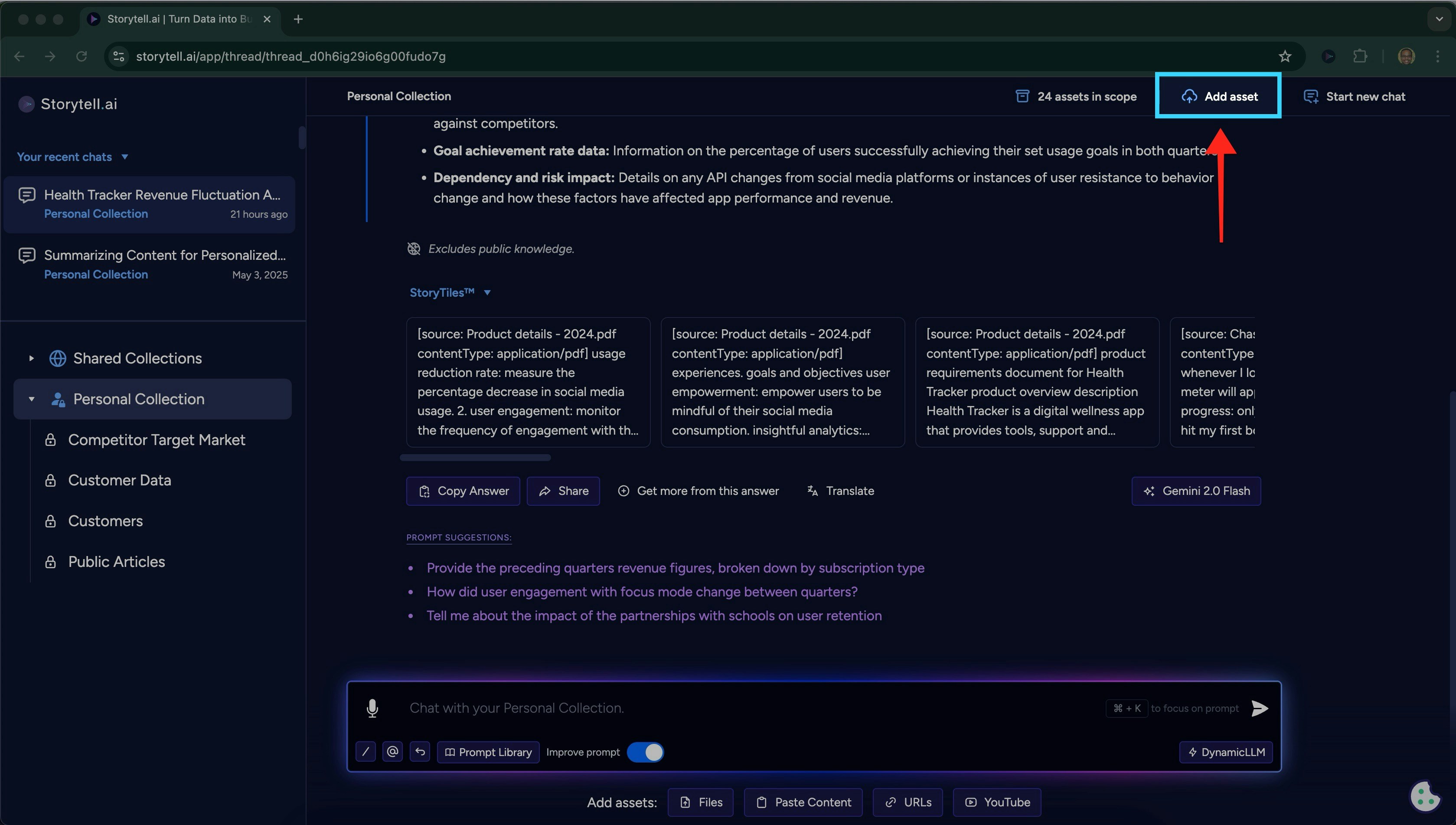The width and height of the screenshot is (1456, 825).
Task: Open Summarizing Content for Personalized chat
Action: [x=164, y=255]
